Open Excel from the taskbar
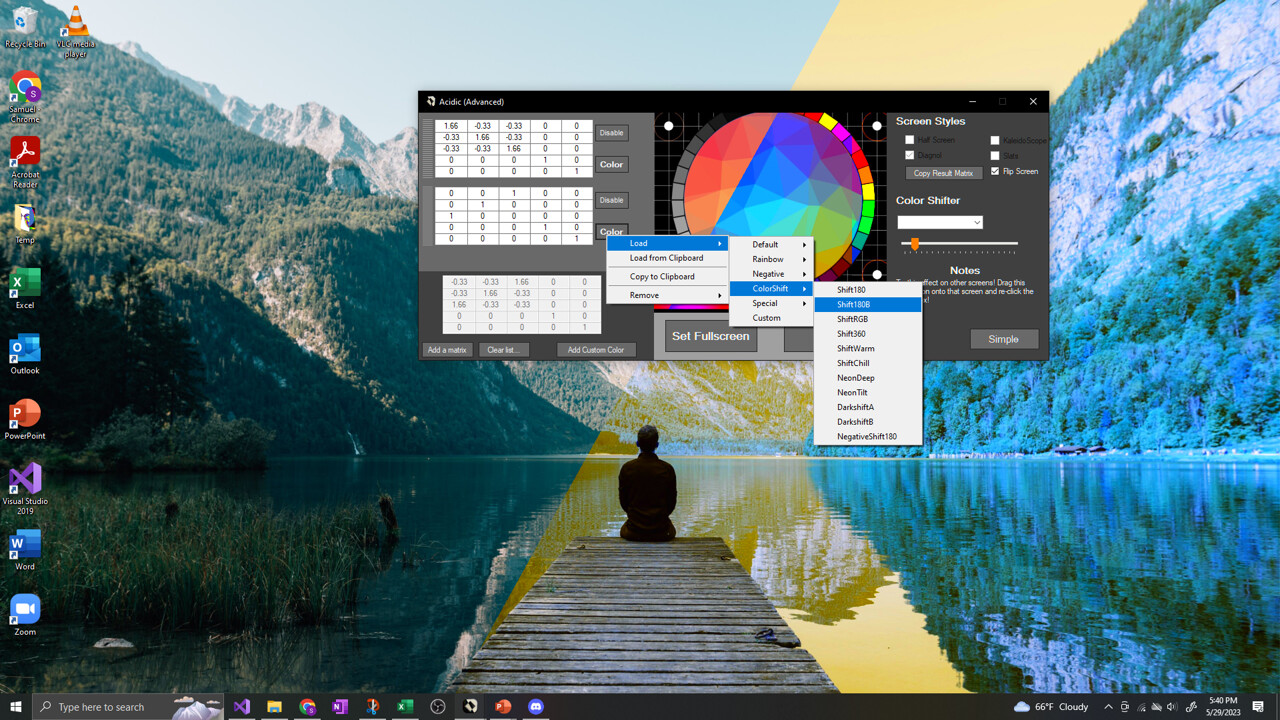This screenshot has height=720, width=1280. tap(405, 707)
